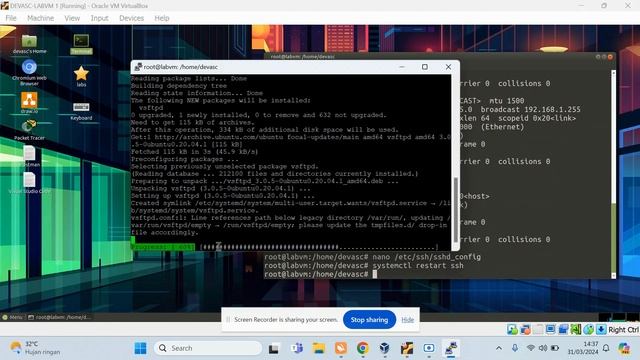Switch to the PuTTY taskbar icon
640x360 pixels.
pyautogui.click(x=451, y=348)
